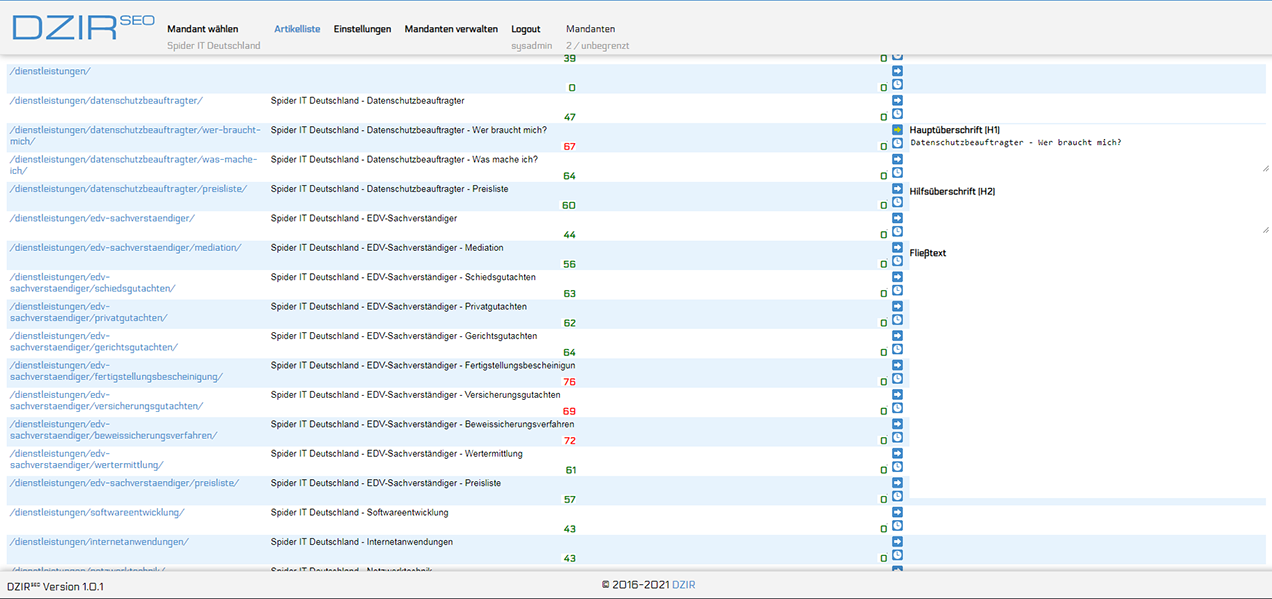
Task: Click clock icon for Versicherungsgutachten row
Action: click(897, 409)
